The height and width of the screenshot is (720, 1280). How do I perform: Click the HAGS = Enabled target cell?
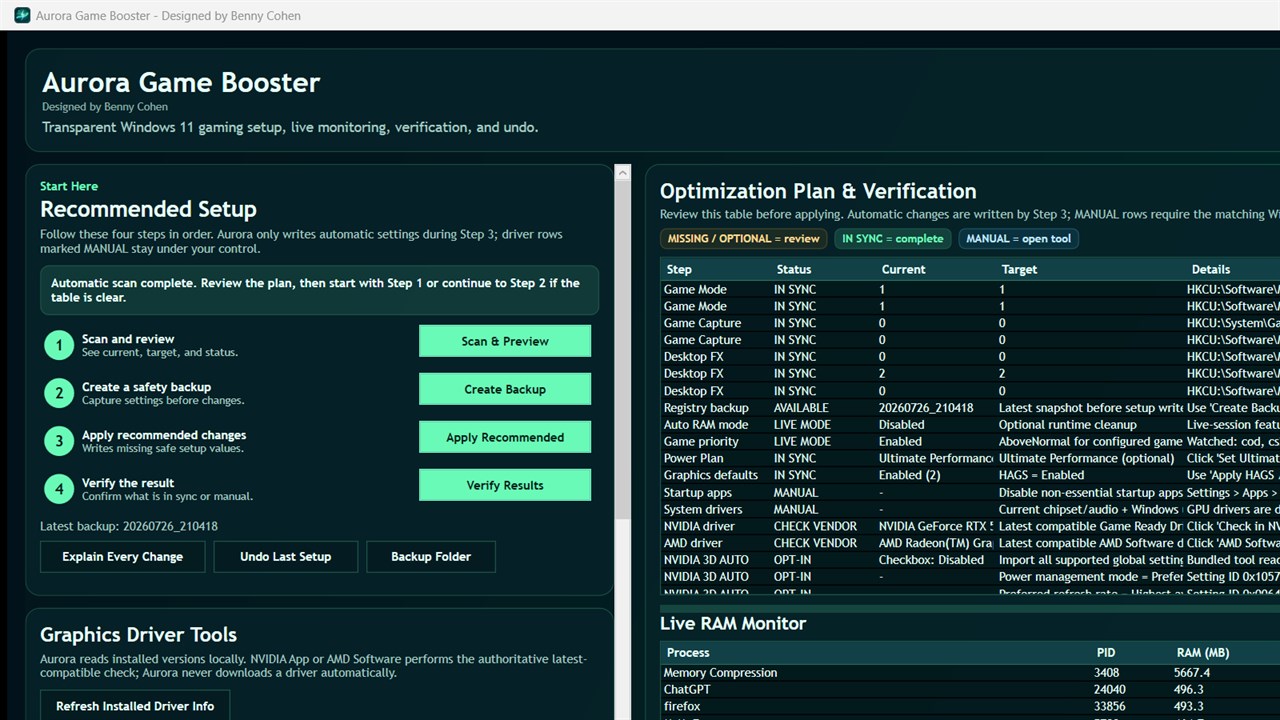(x=1041, y=476)
